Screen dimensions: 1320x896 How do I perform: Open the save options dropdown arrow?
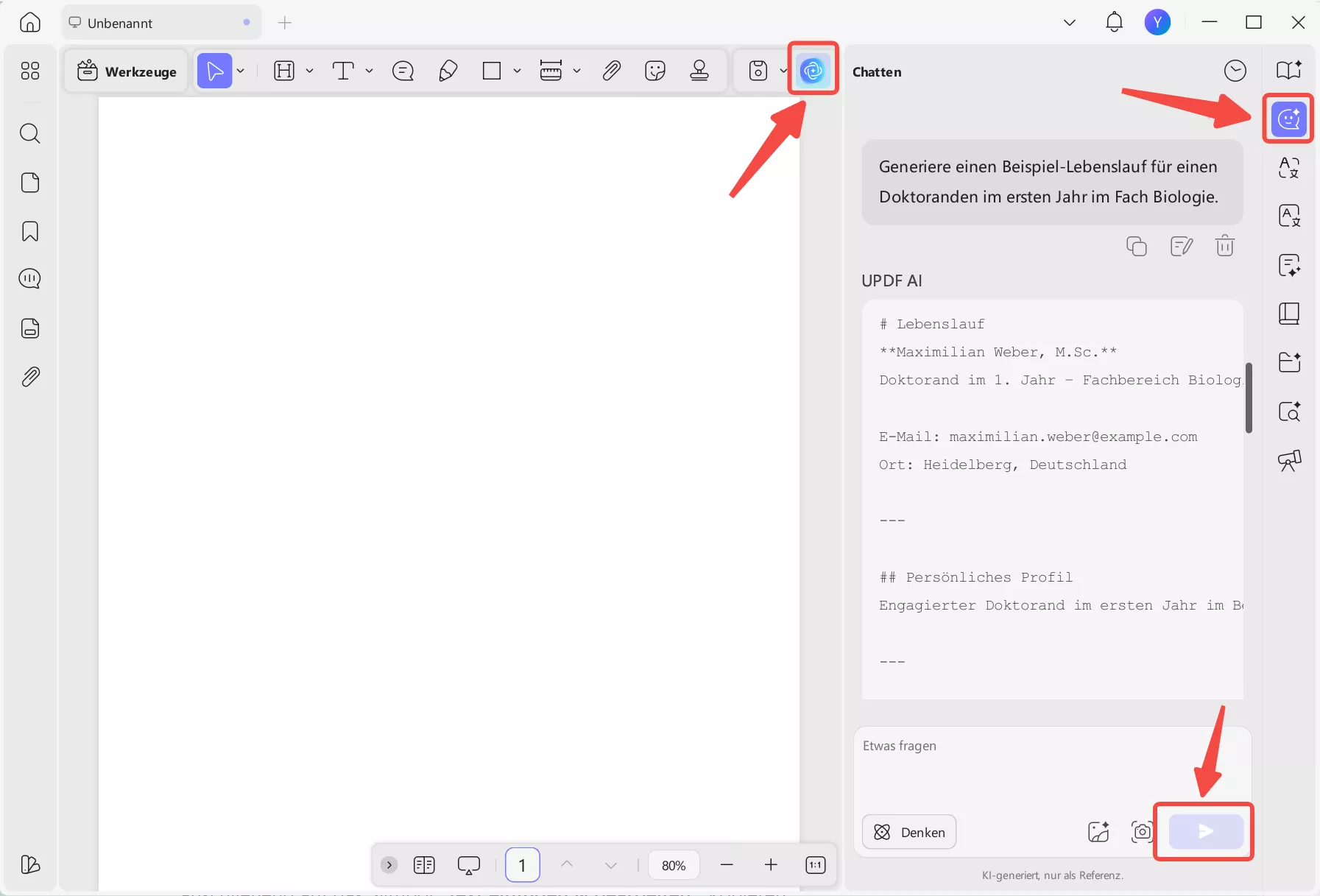(x=783, y=71)
